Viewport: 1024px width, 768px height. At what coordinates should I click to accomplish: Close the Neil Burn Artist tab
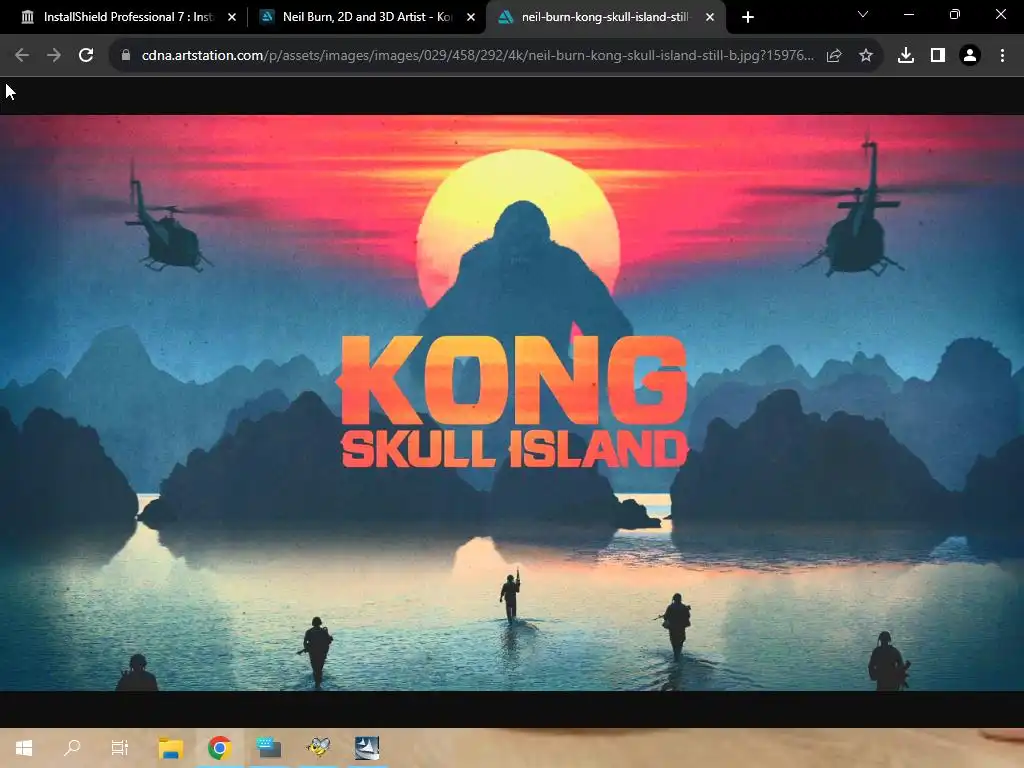pyautogui.click(x=471, y=17)
